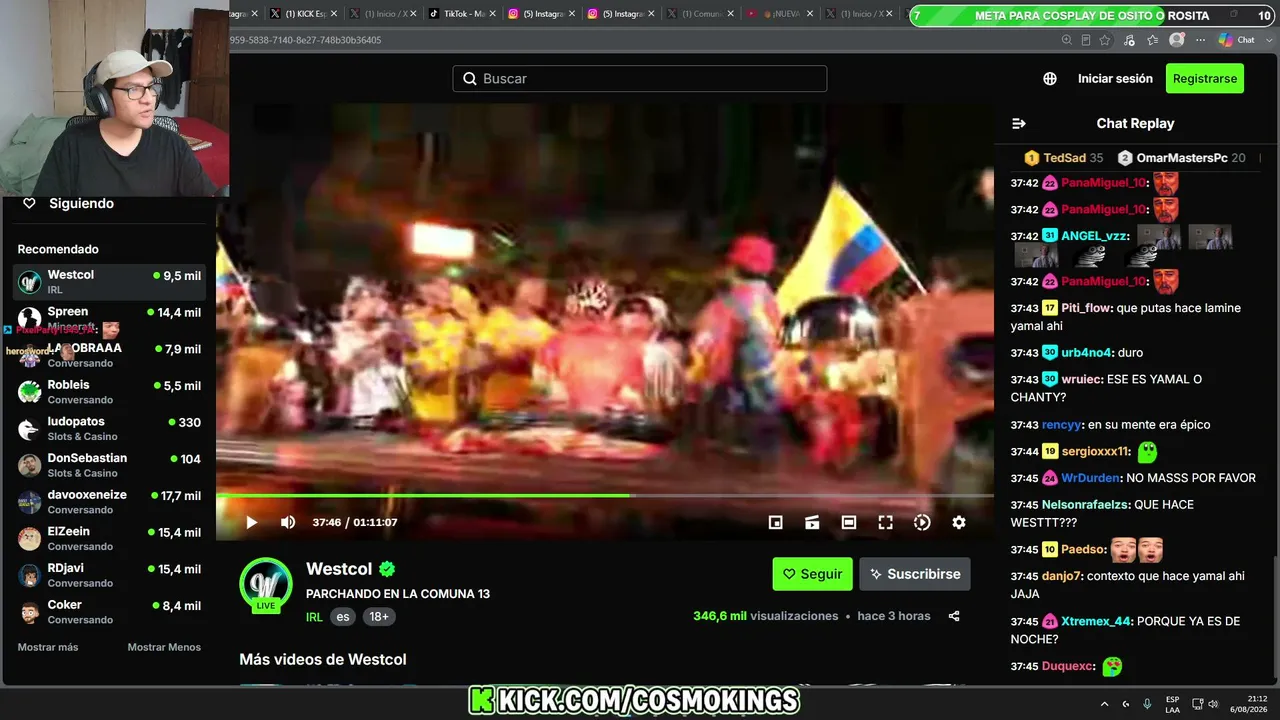Image resolution: width=1280 pixels, height=720 pixels.
Task: Show hidden system tray icons
Action: click(x=1105, y=704)
